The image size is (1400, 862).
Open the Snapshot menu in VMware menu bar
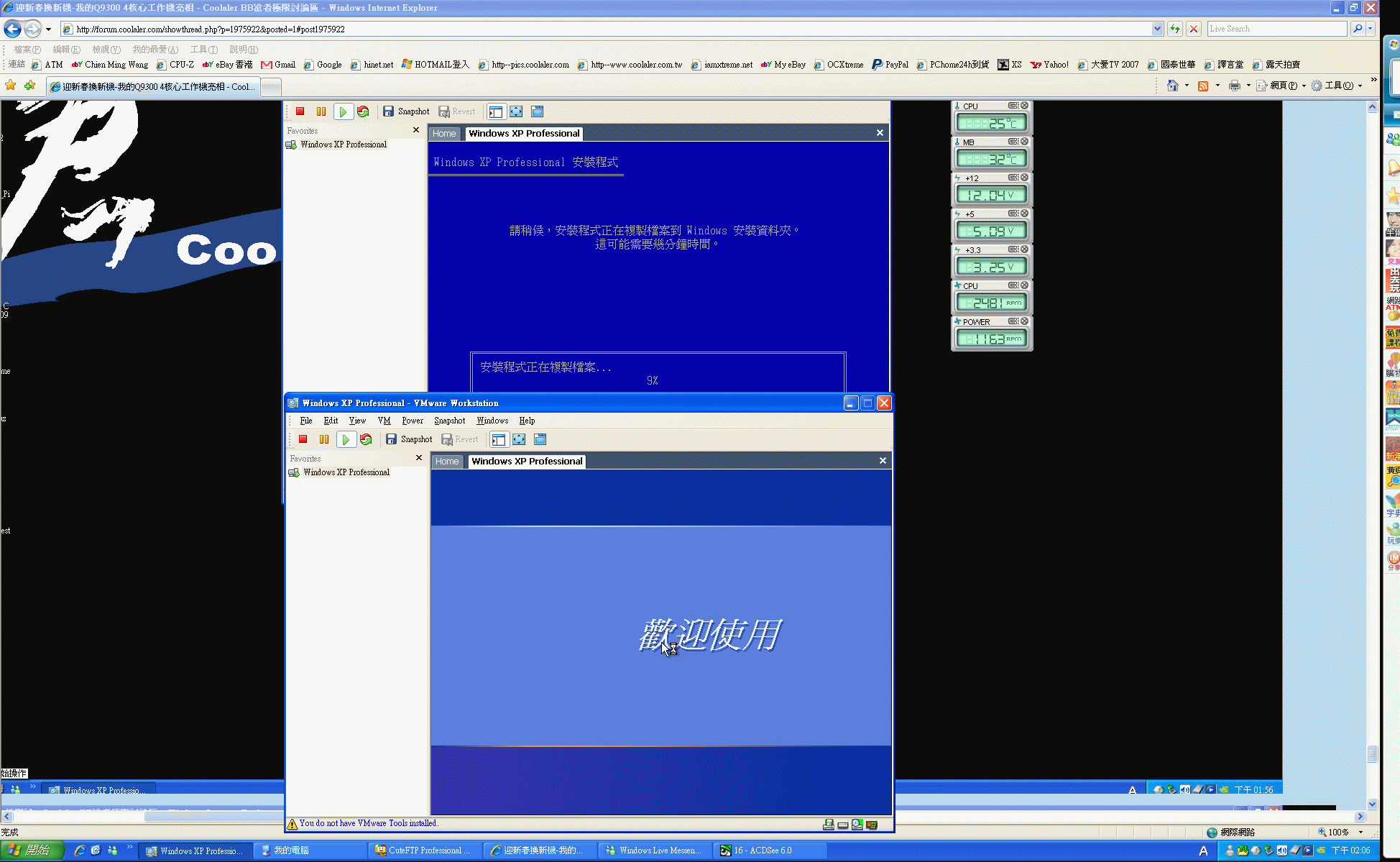pos(450,421)
